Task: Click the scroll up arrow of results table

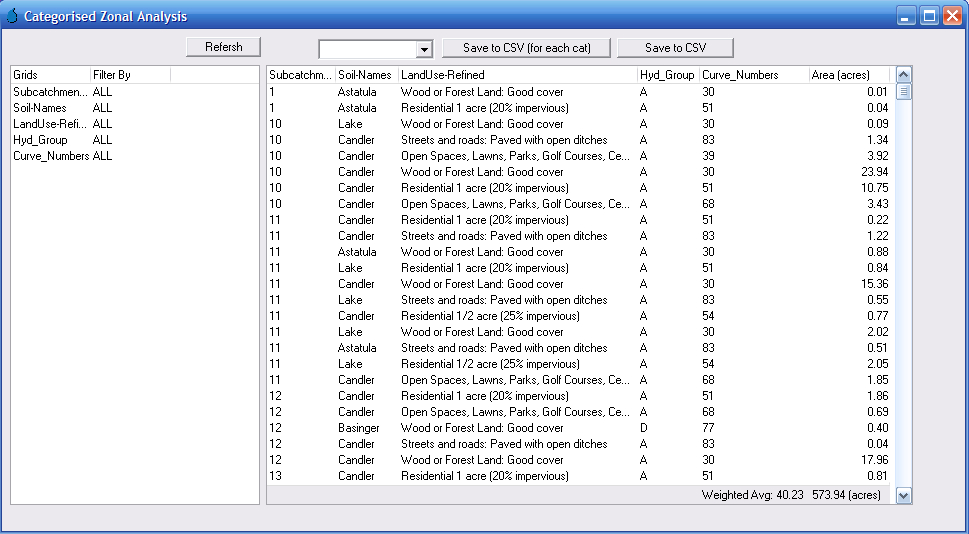Action: [903, 75]
